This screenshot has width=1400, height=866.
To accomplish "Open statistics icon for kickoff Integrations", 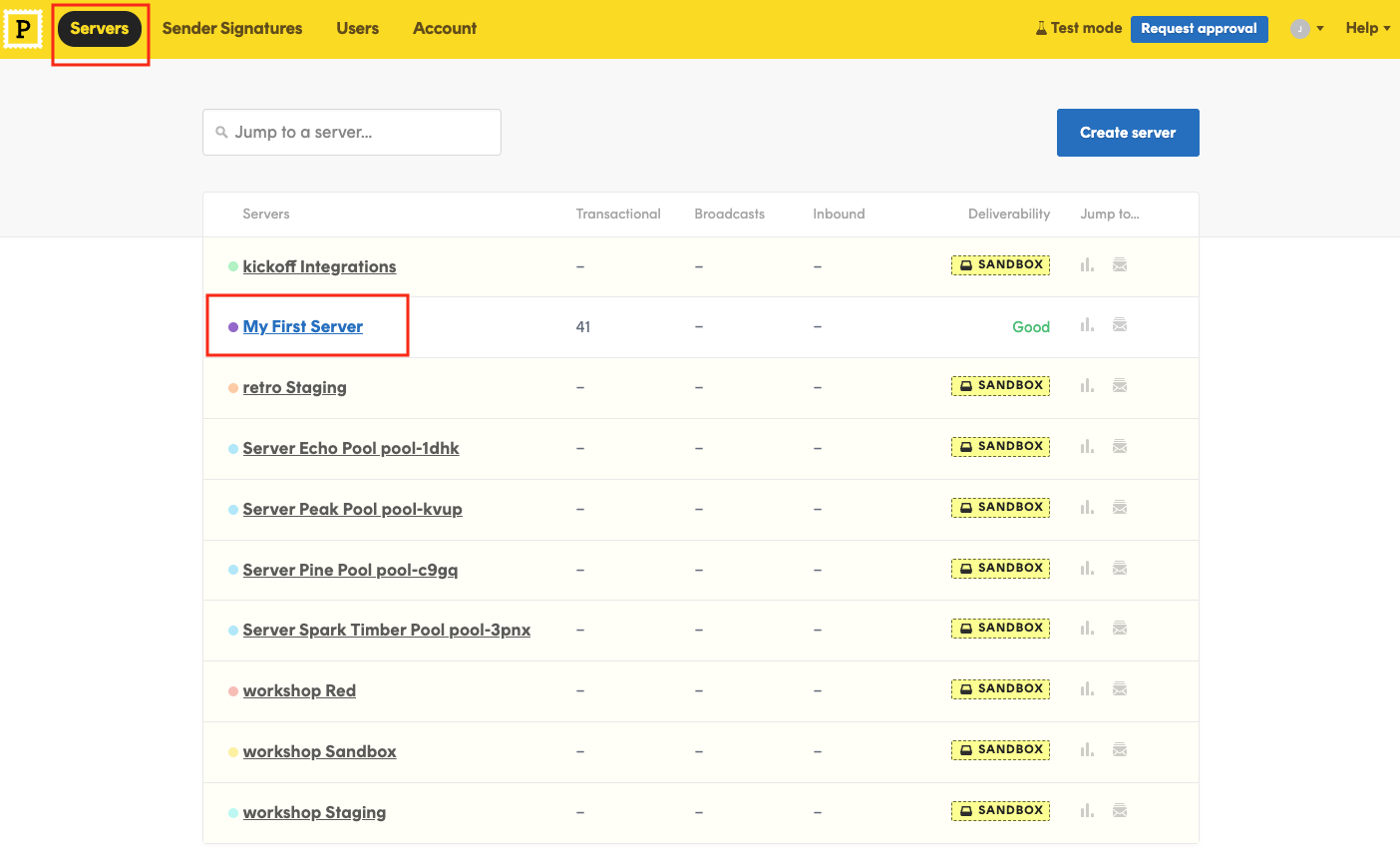I will pyautogui.click(x=1087, y=264).
